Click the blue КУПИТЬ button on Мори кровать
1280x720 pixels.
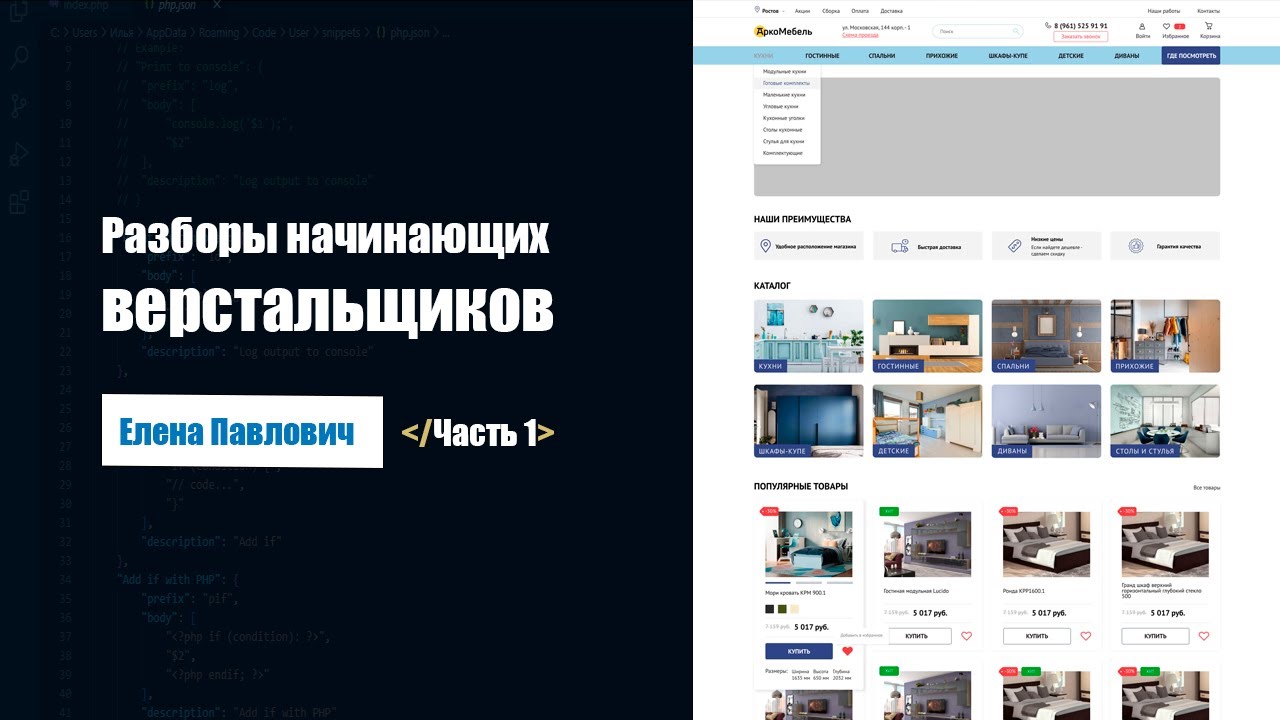[x=799, y=651]
